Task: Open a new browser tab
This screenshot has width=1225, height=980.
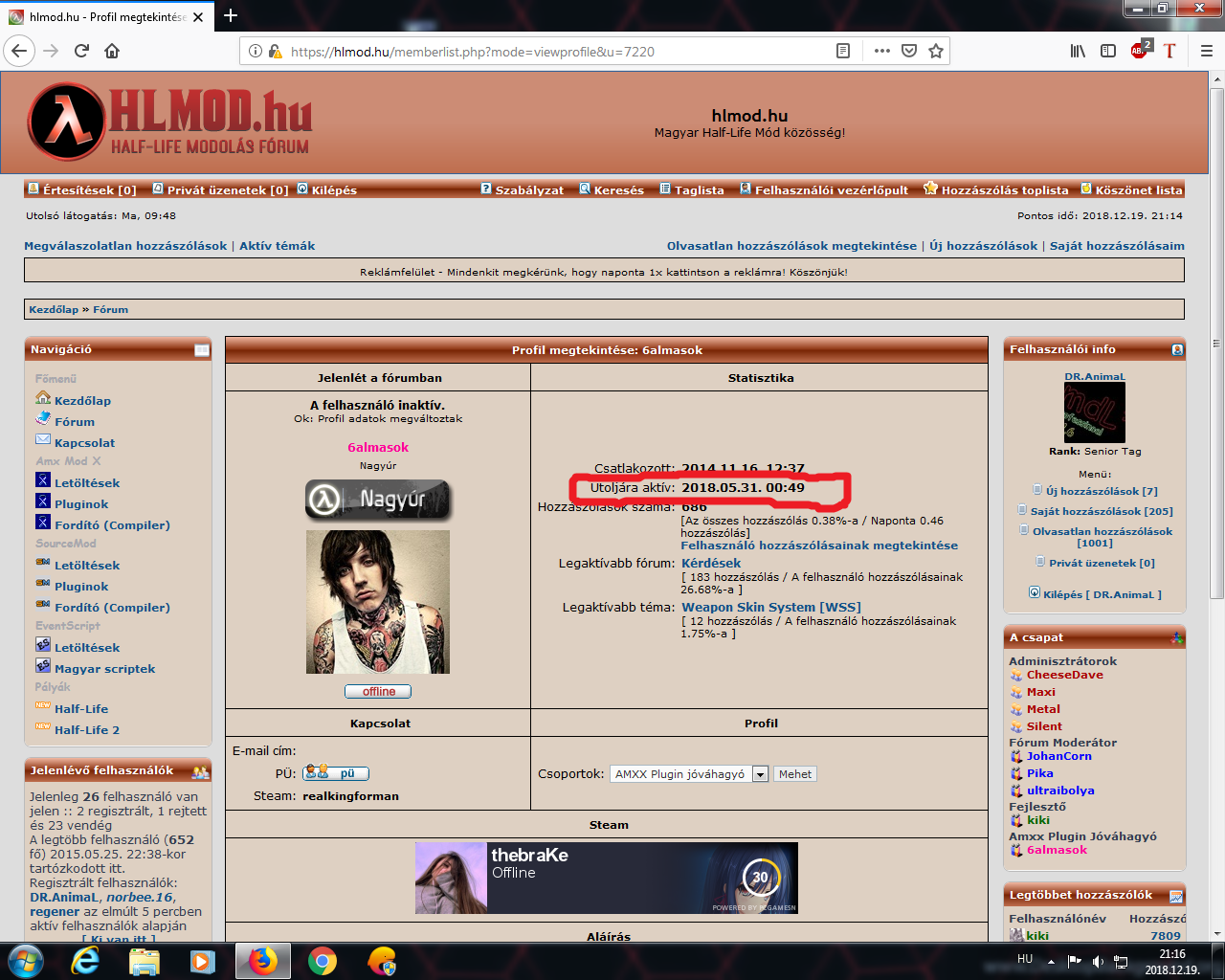Action: click(x=231, y=15)
